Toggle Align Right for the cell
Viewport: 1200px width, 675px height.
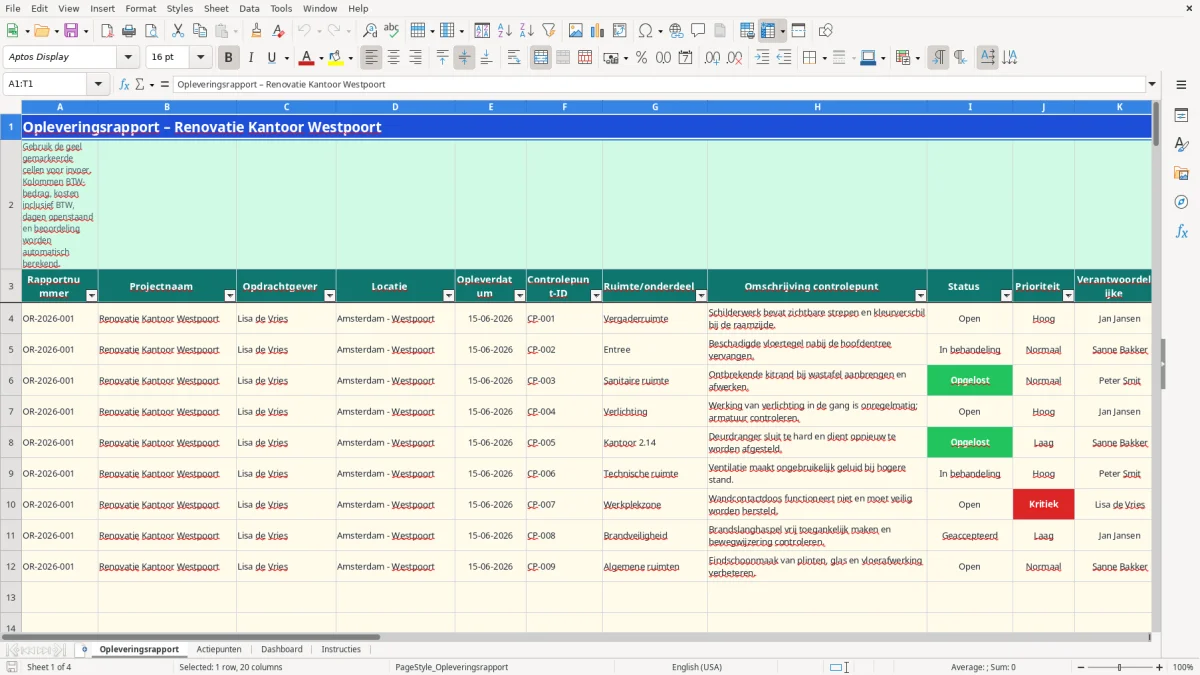click(415, 58)
